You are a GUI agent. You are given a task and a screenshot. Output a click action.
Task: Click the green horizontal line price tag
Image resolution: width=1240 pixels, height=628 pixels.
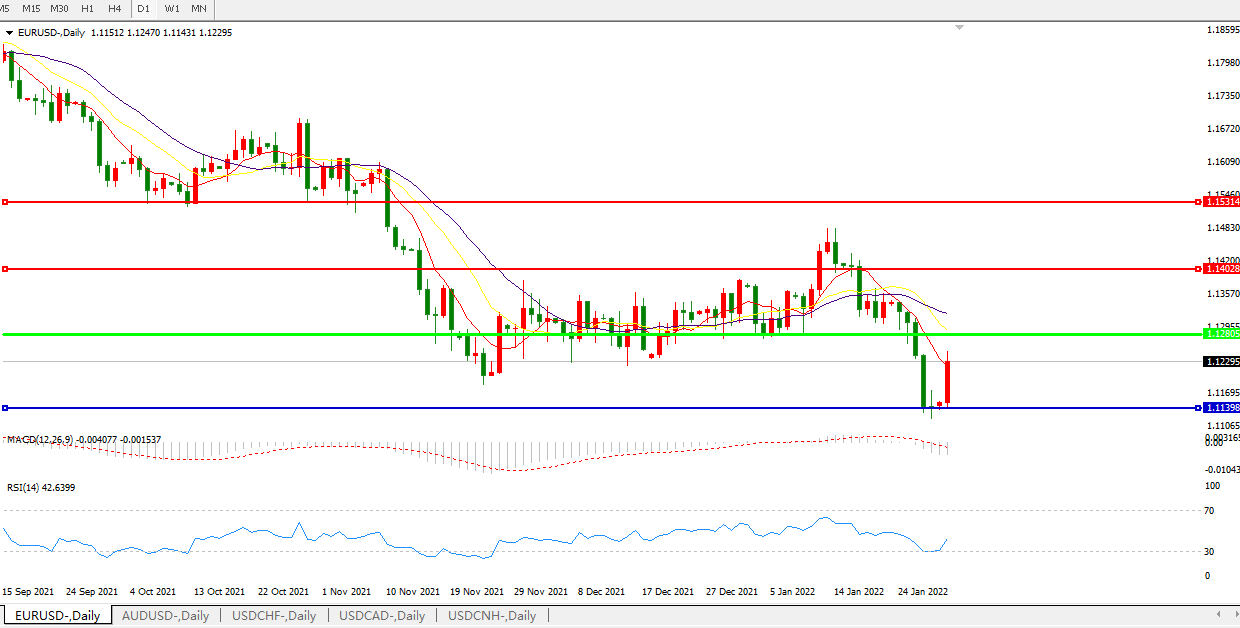tap(1221, 334)
